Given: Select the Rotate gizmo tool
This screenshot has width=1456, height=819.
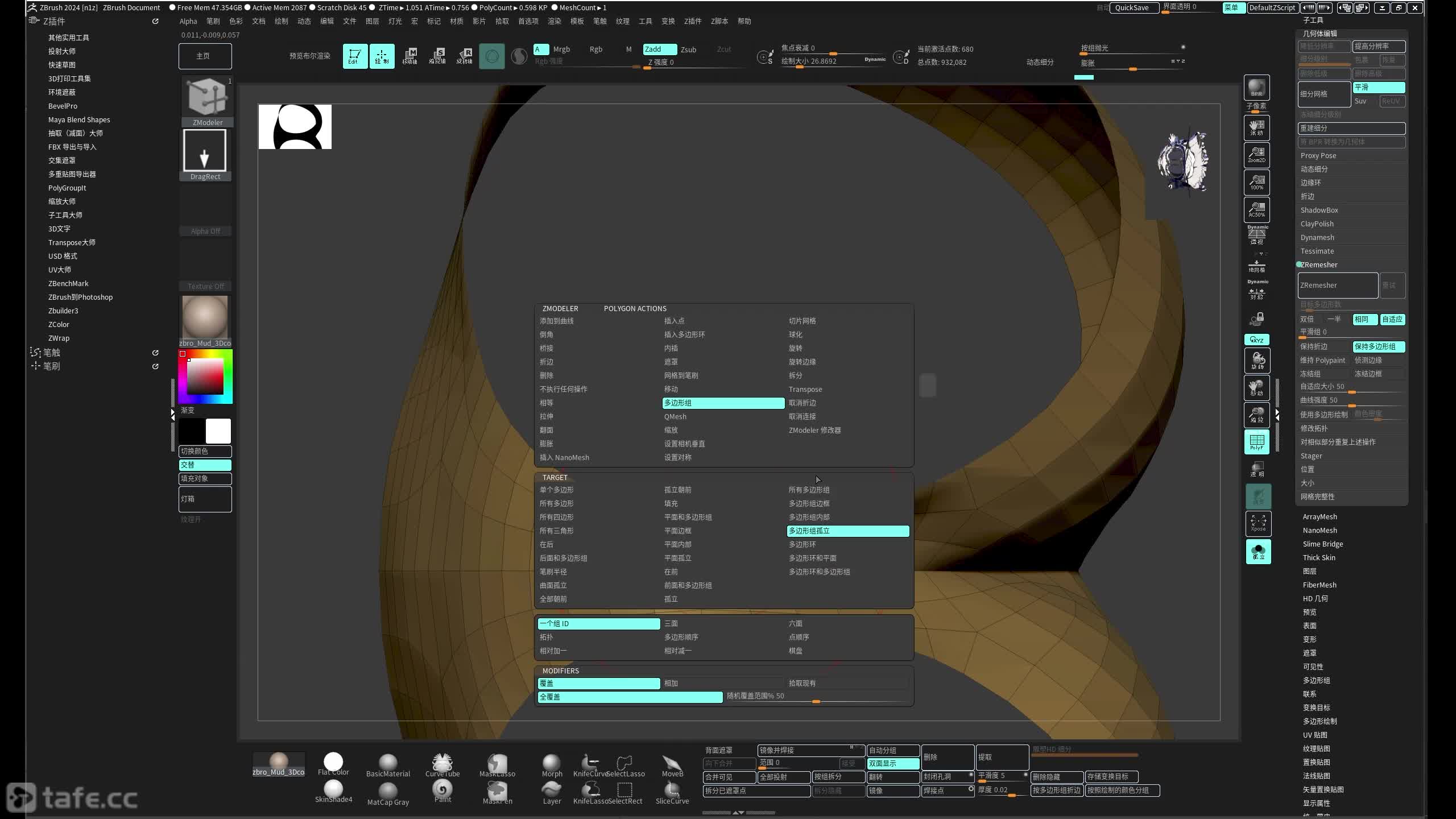Looking at the screenshot, I should (464, 56).
